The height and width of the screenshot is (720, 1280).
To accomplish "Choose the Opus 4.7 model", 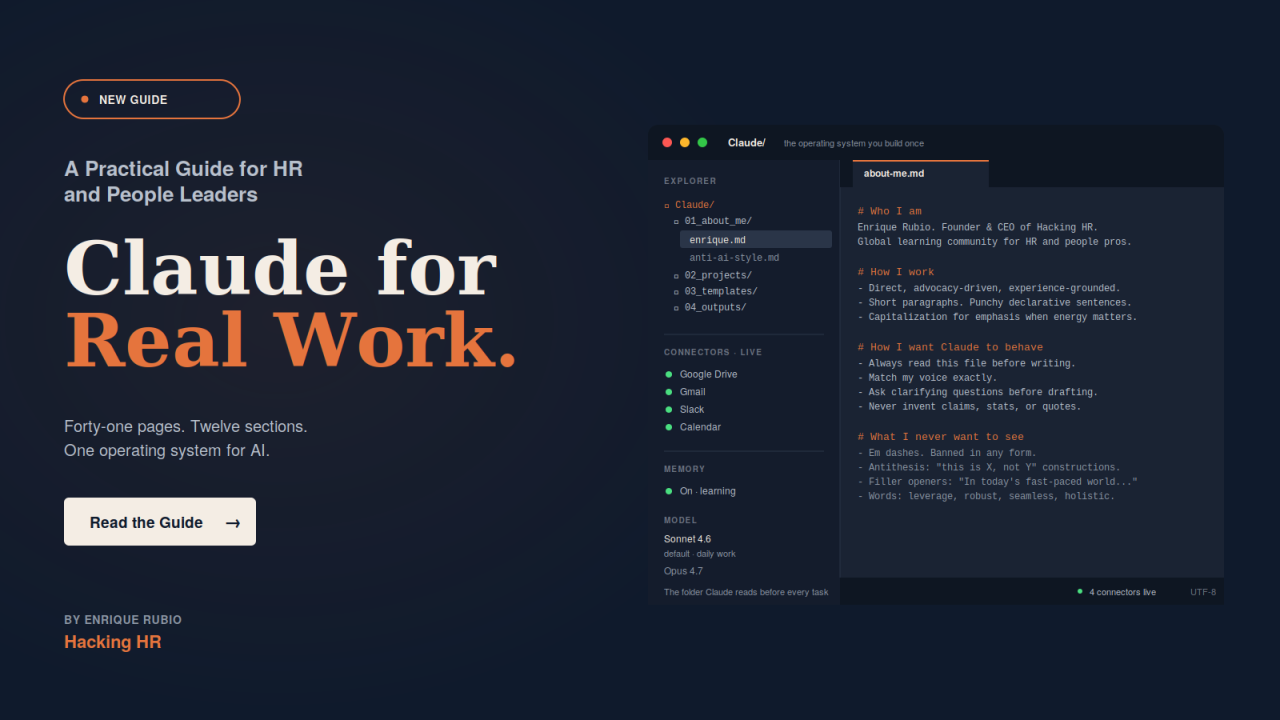I will (683, 571).
